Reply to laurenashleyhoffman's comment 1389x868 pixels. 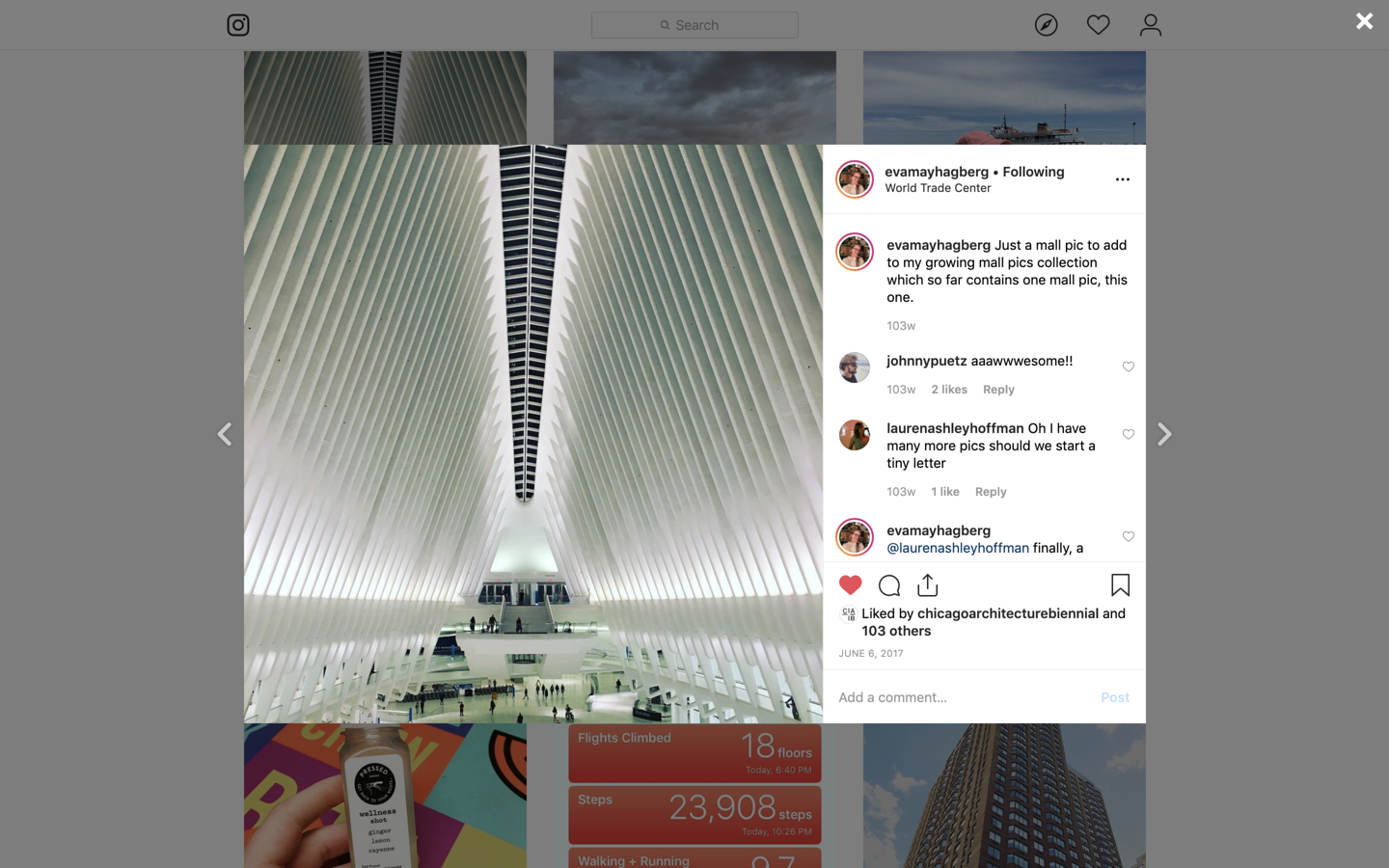[991, 492]
